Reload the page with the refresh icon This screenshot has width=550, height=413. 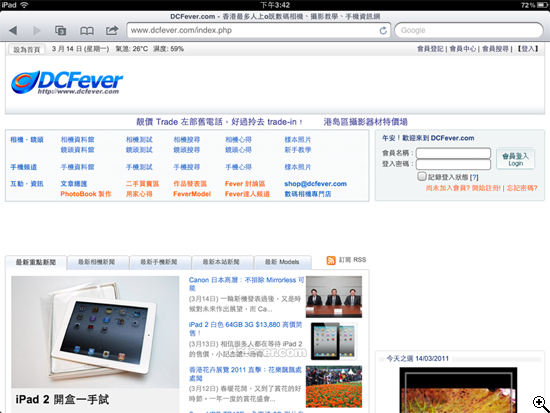point(383,31)
